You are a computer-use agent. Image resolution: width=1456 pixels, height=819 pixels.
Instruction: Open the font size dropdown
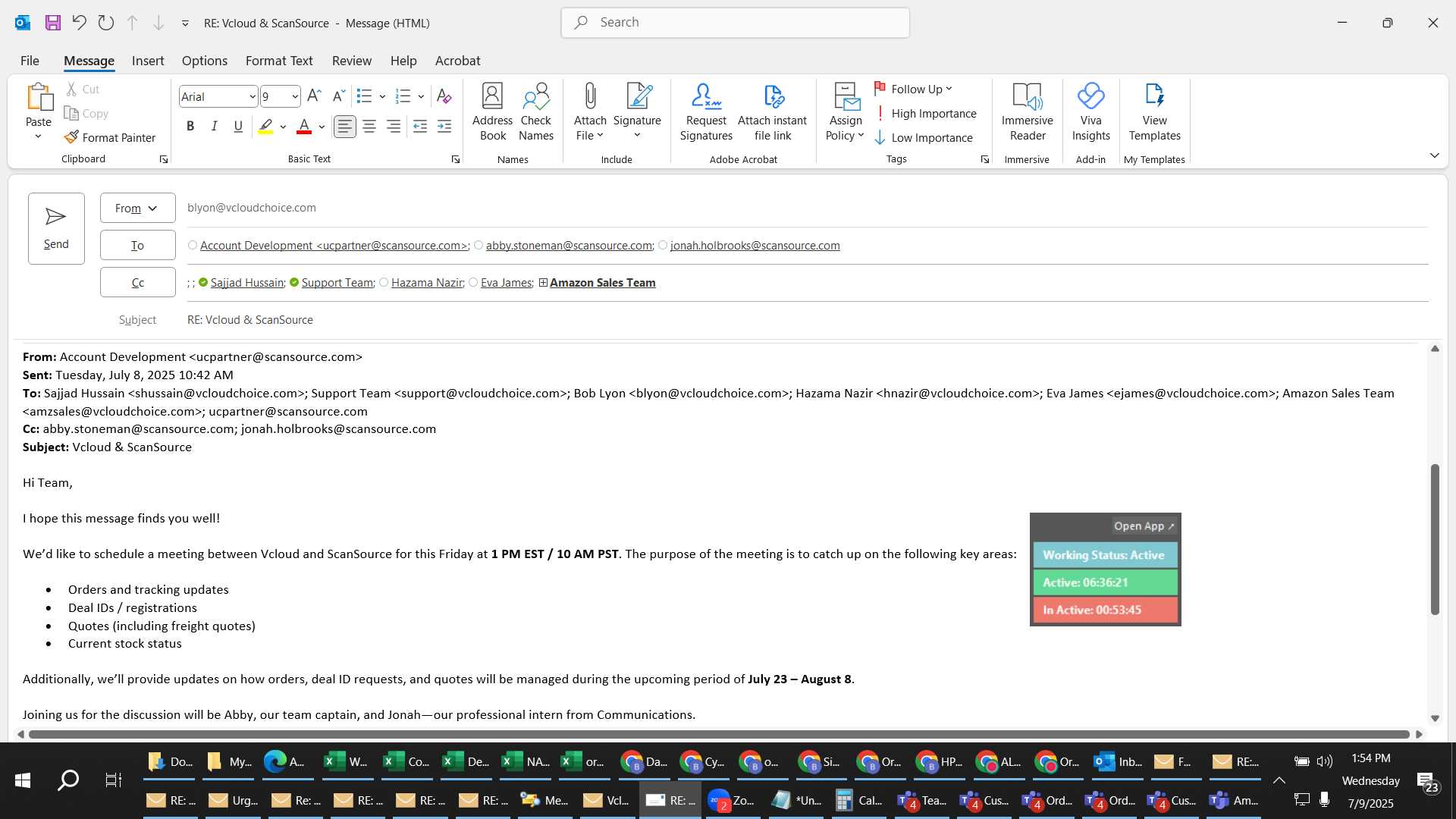(x=295, y=97)
